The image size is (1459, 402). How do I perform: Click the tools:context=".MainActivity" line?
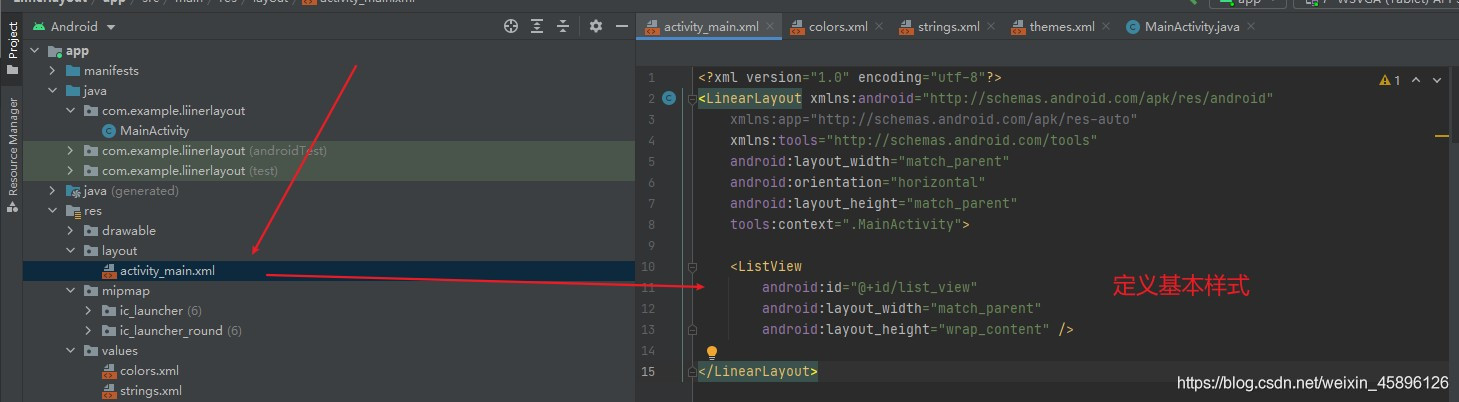click(x=850, y=224)
